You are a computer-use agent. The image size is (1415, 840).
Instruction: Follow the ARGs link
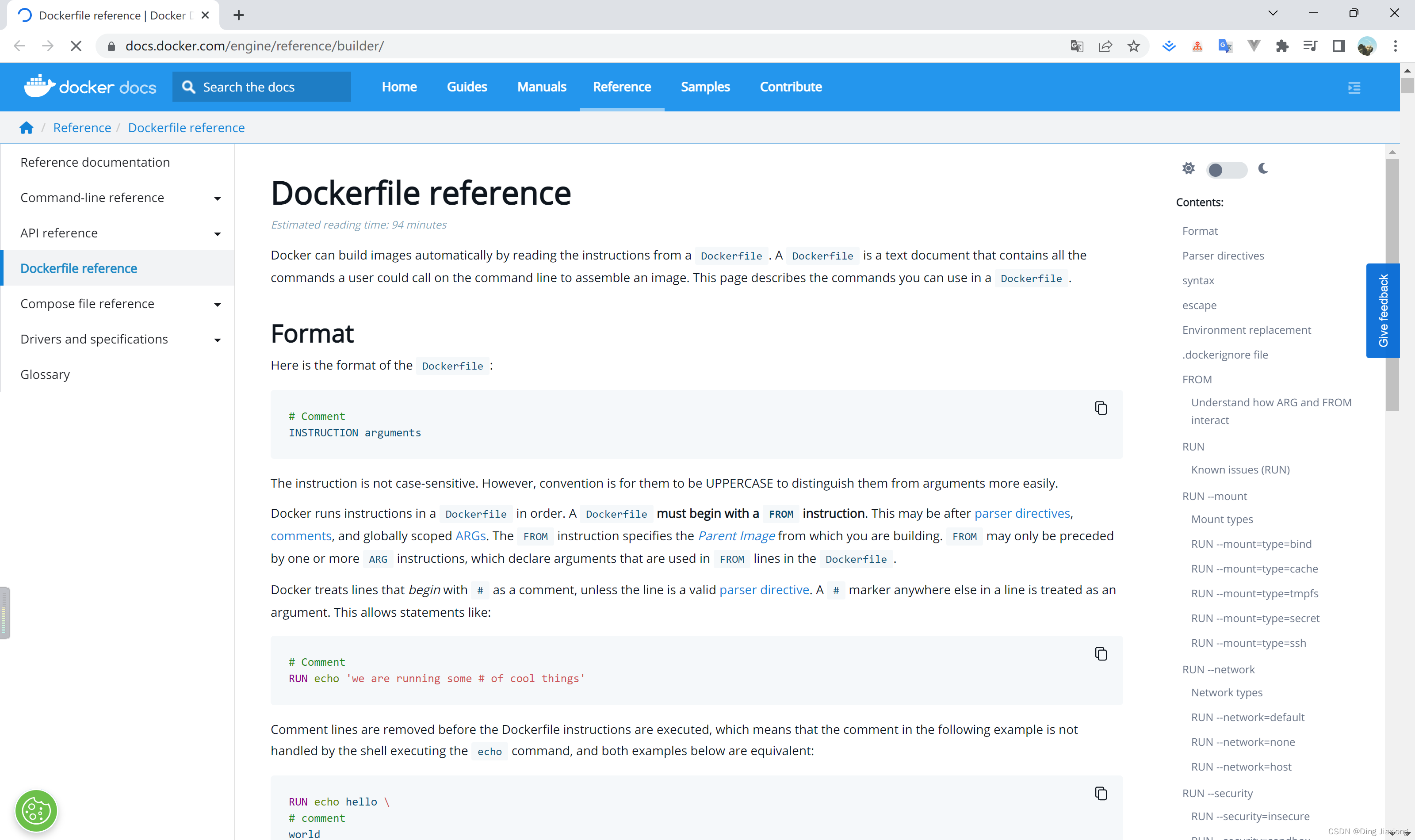pos(470,535)
